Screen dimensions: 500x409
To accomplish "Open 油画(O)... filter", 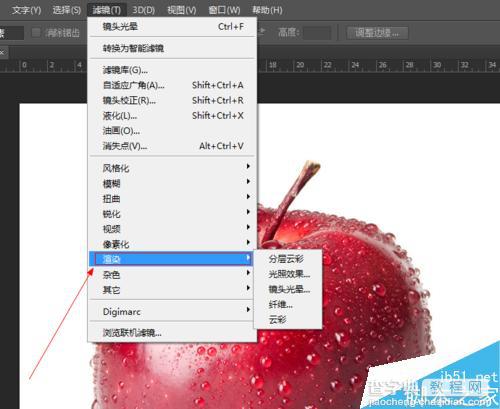I will (173, 131).
